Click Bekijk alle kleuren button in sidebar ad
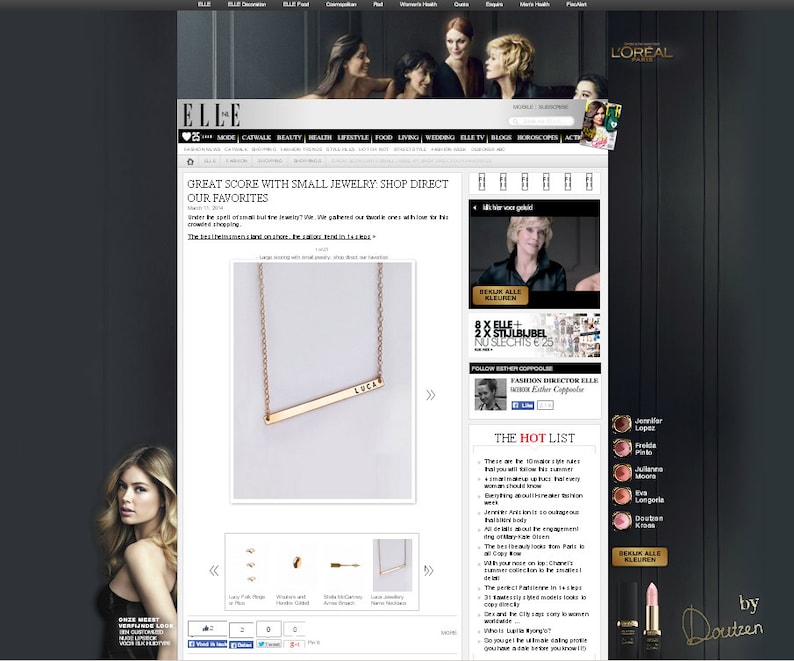 [640, 557]
